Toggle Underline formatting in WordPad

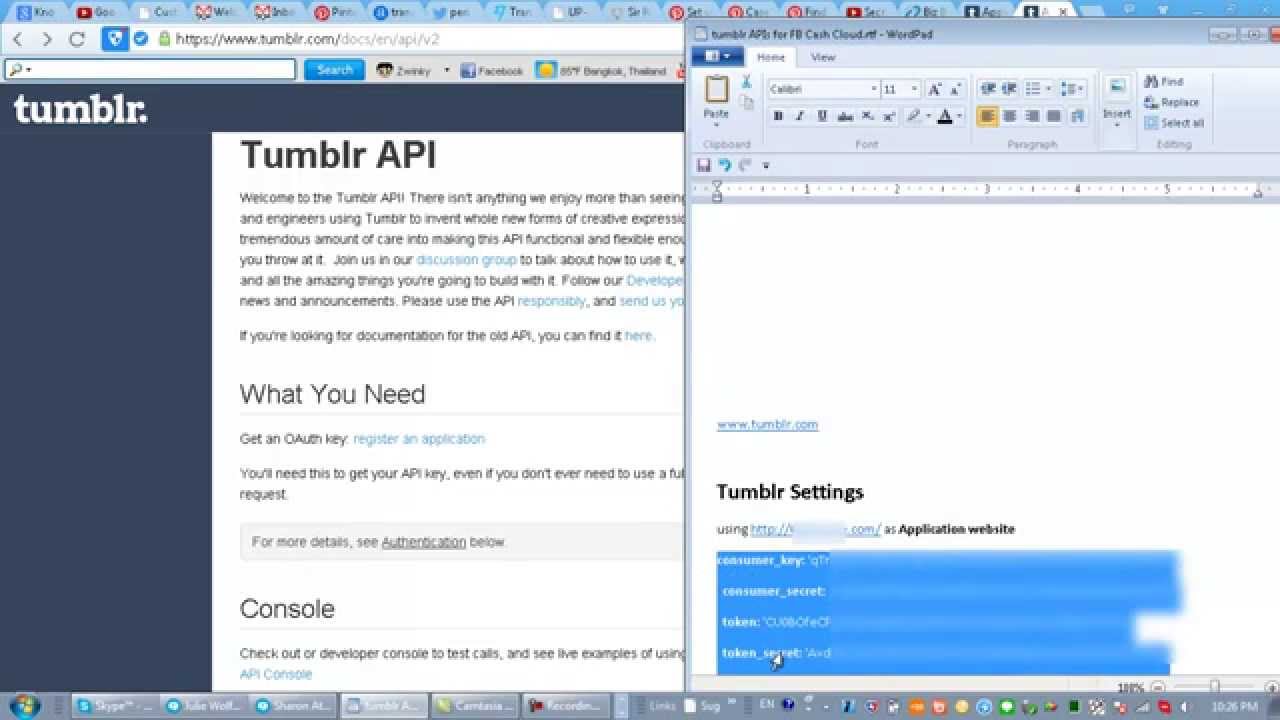point(822,116)
